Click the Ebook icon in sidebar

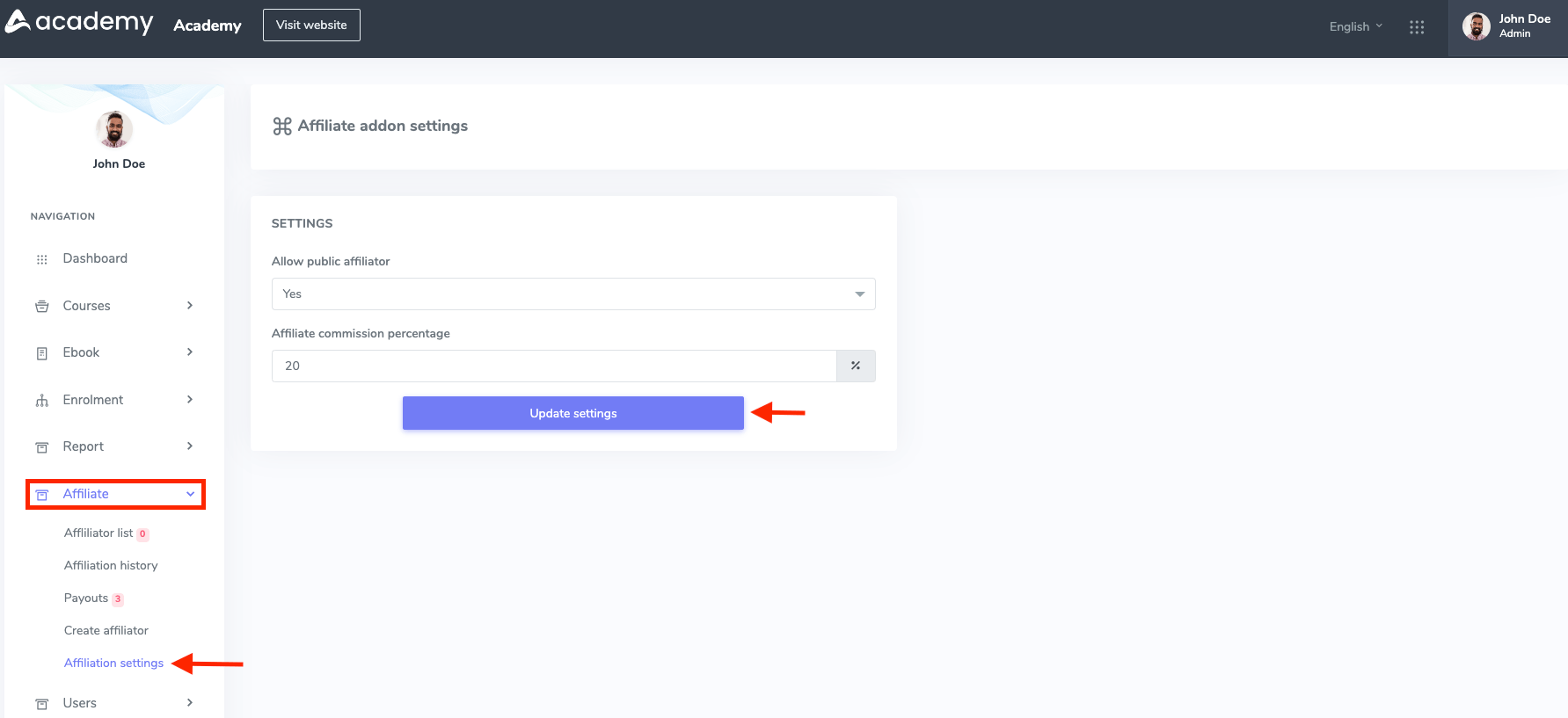coord(41,353)
